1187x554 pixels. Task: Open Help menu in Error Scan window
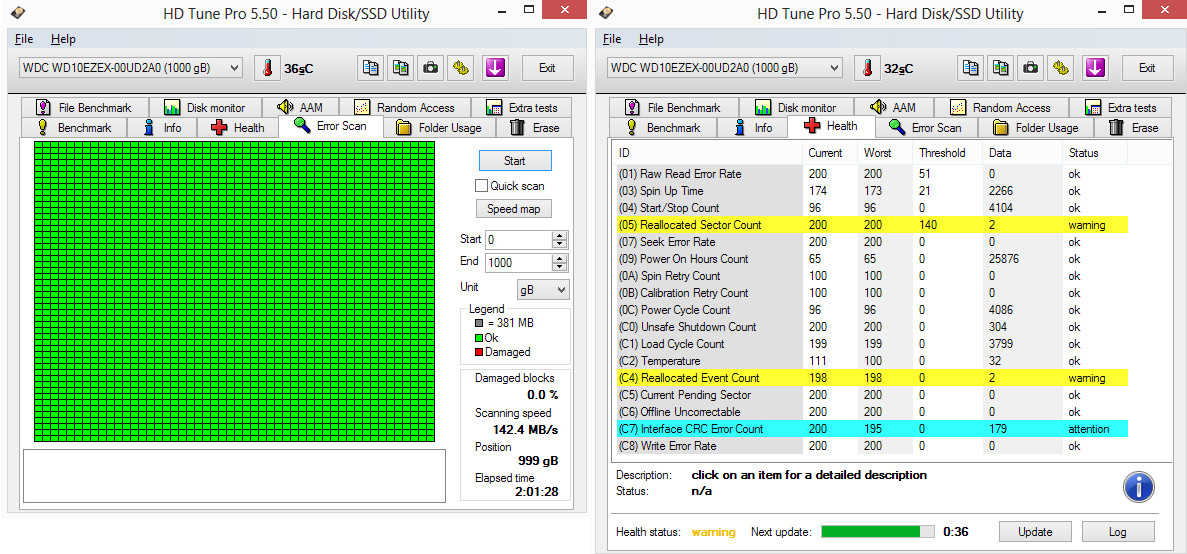[63, 39]
